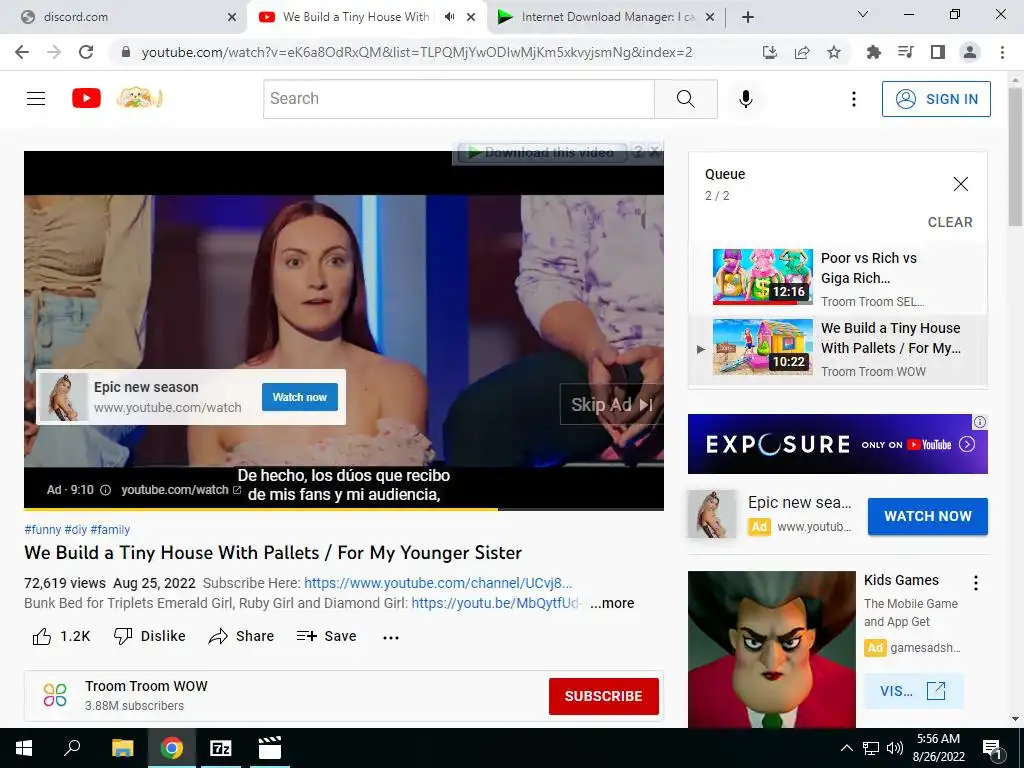Open Troom Troom WOW channel avatar
Viewport: 1024px width, 768px height.
(55, 695)
